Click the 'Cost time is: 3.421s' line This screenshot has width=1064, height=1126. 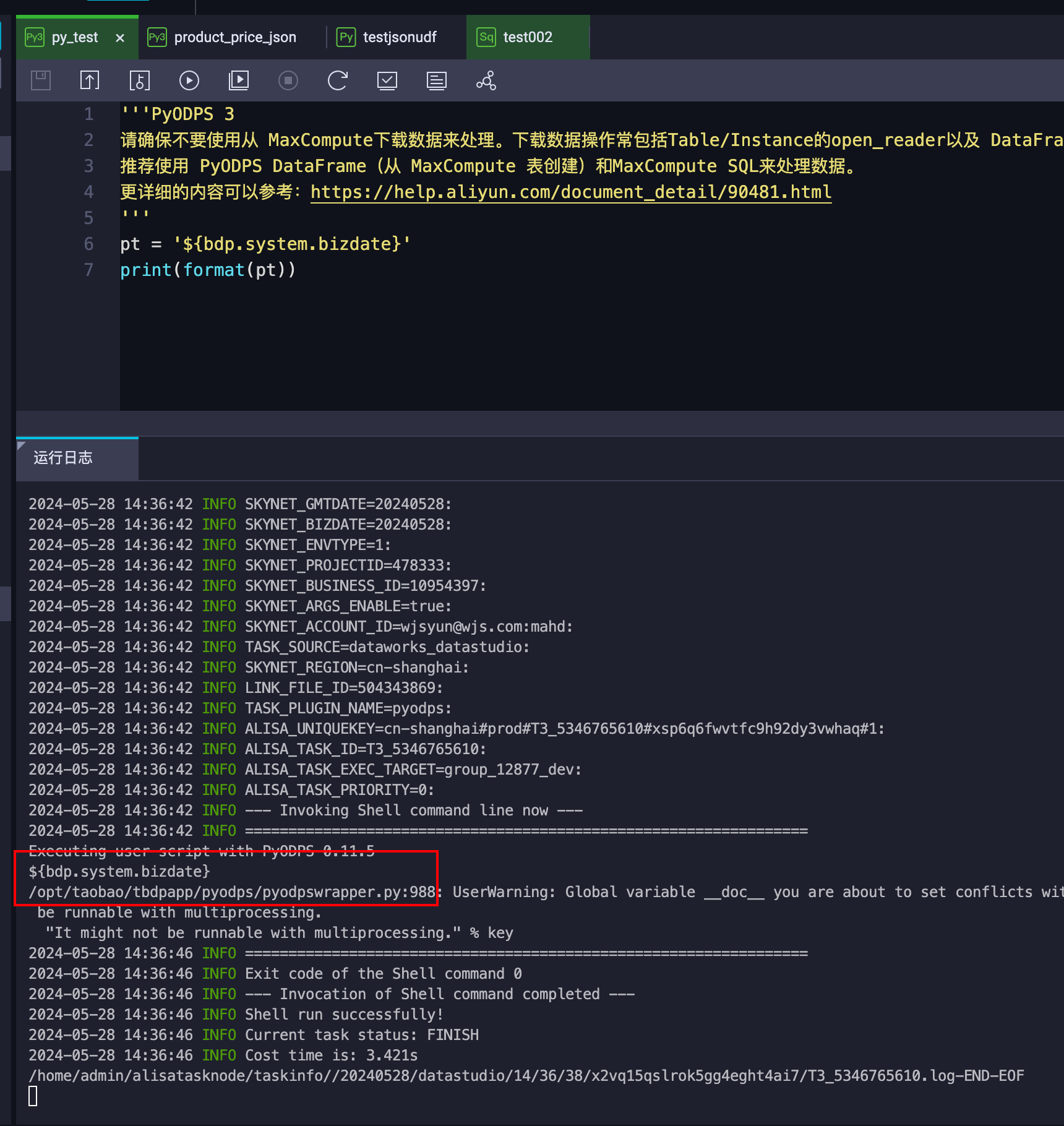point(223,1055)
